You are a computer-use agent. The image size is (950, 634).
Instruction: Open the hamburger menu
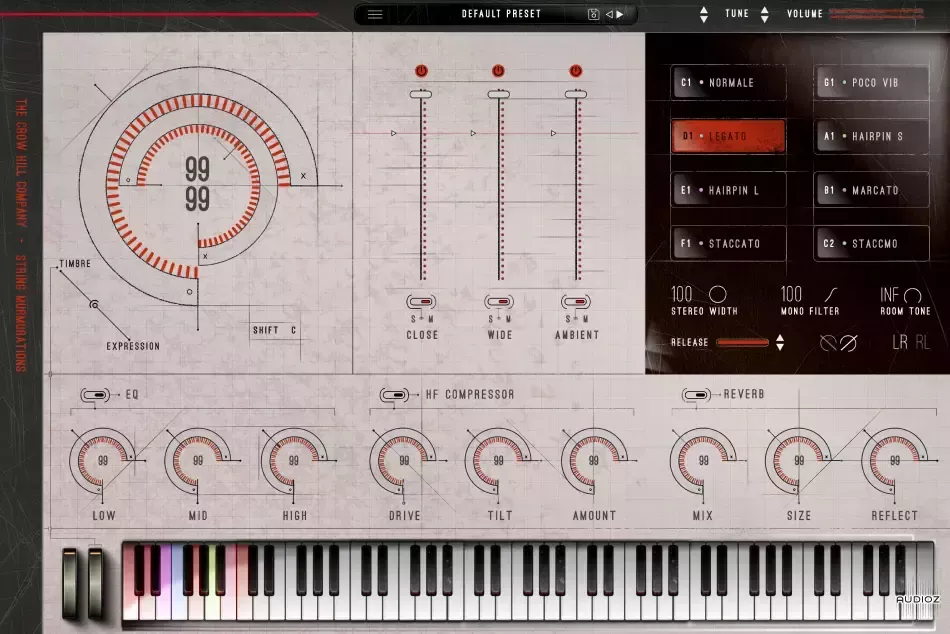[x=374, y=13]
